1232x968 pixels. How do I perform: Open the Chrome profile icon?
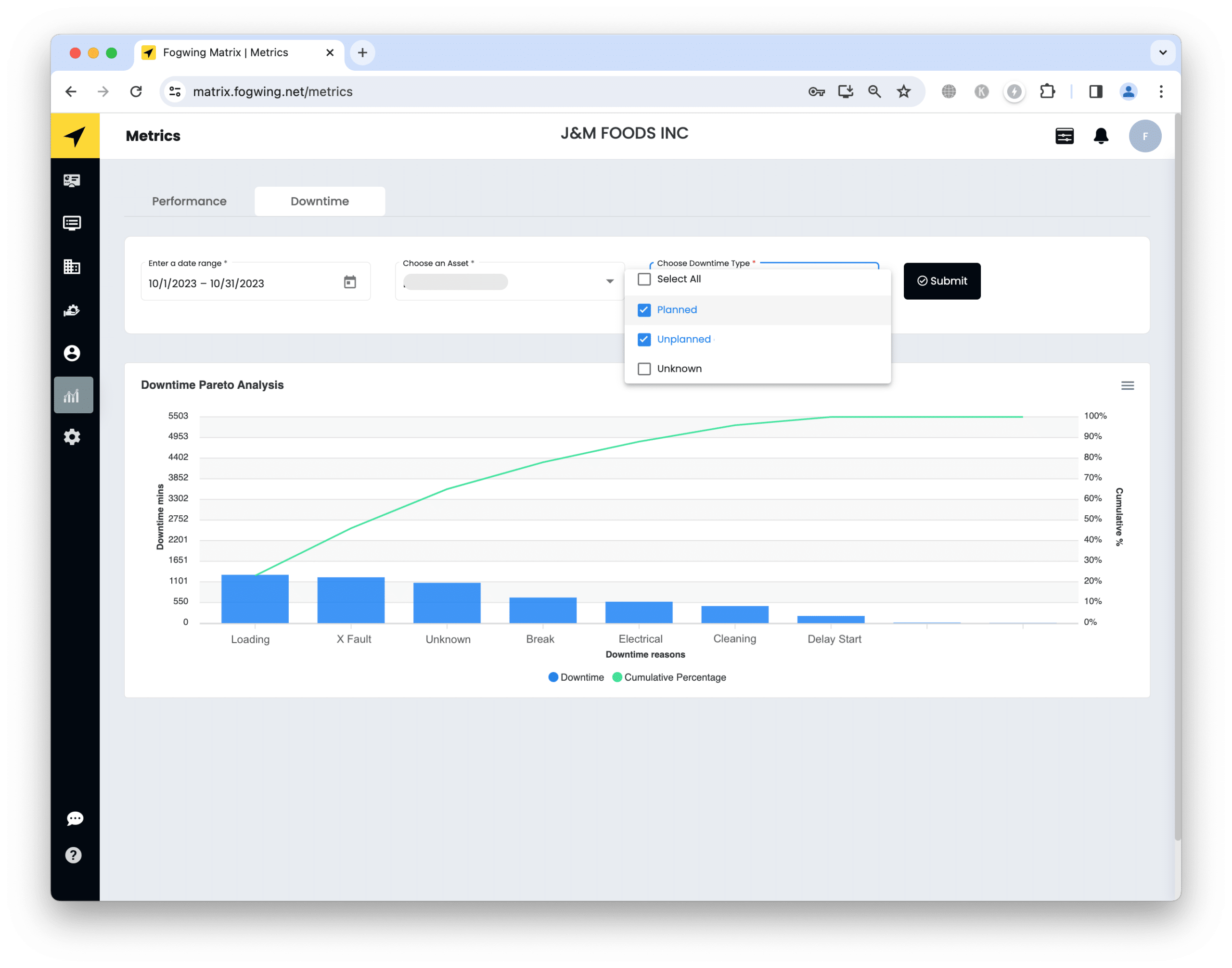1128,92
